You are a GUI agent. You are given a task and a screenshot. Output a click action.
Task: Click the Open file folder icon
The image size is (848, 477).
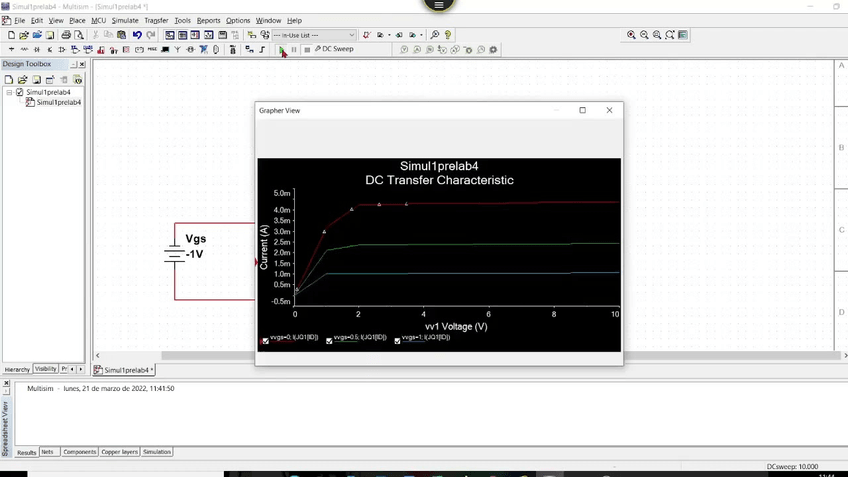click(23, 35)
